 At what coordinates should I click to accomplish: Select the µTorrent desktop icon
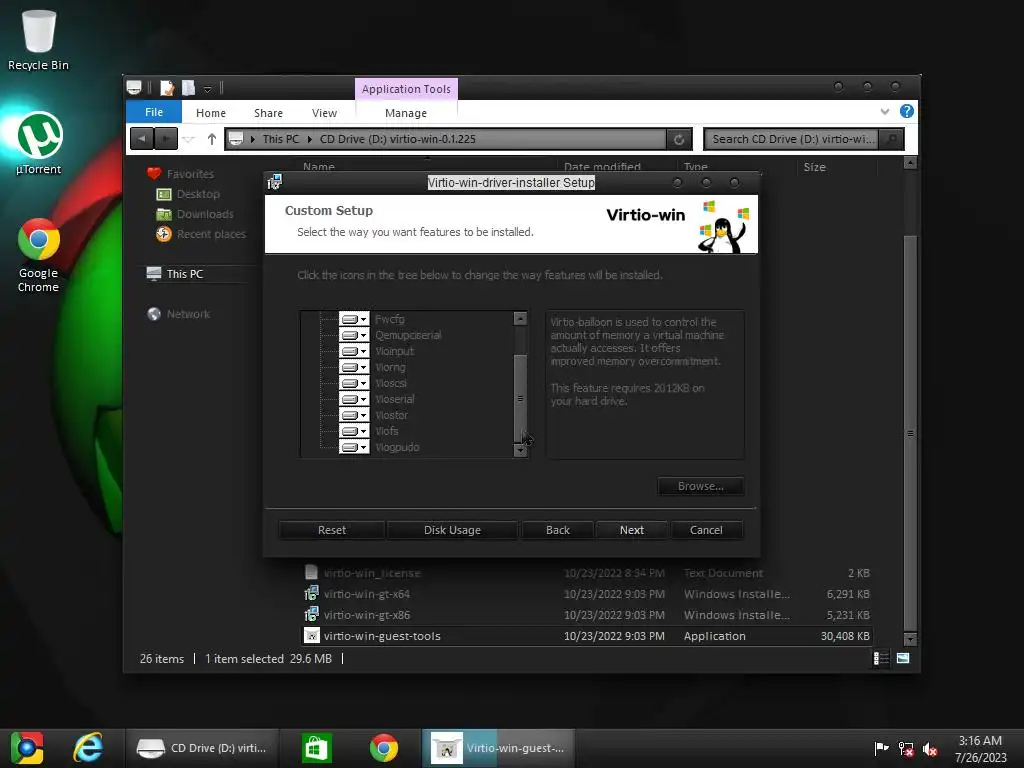point(39,144)
